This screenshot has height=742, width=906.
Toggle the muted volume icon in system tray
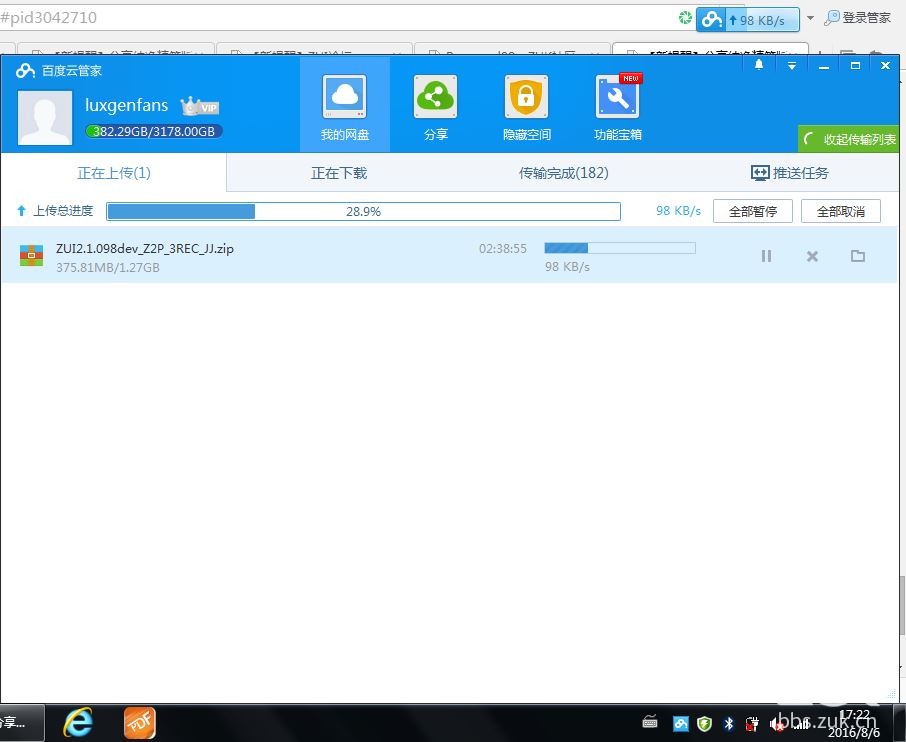tap(777, 723)
